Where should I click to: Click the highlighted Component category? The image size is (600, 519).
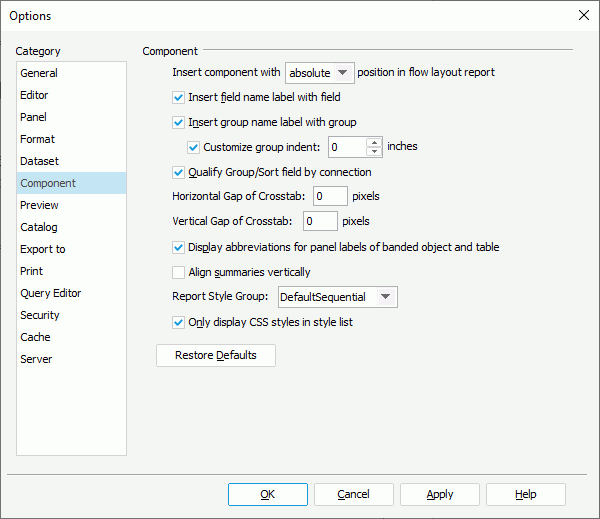pos(71,183)
